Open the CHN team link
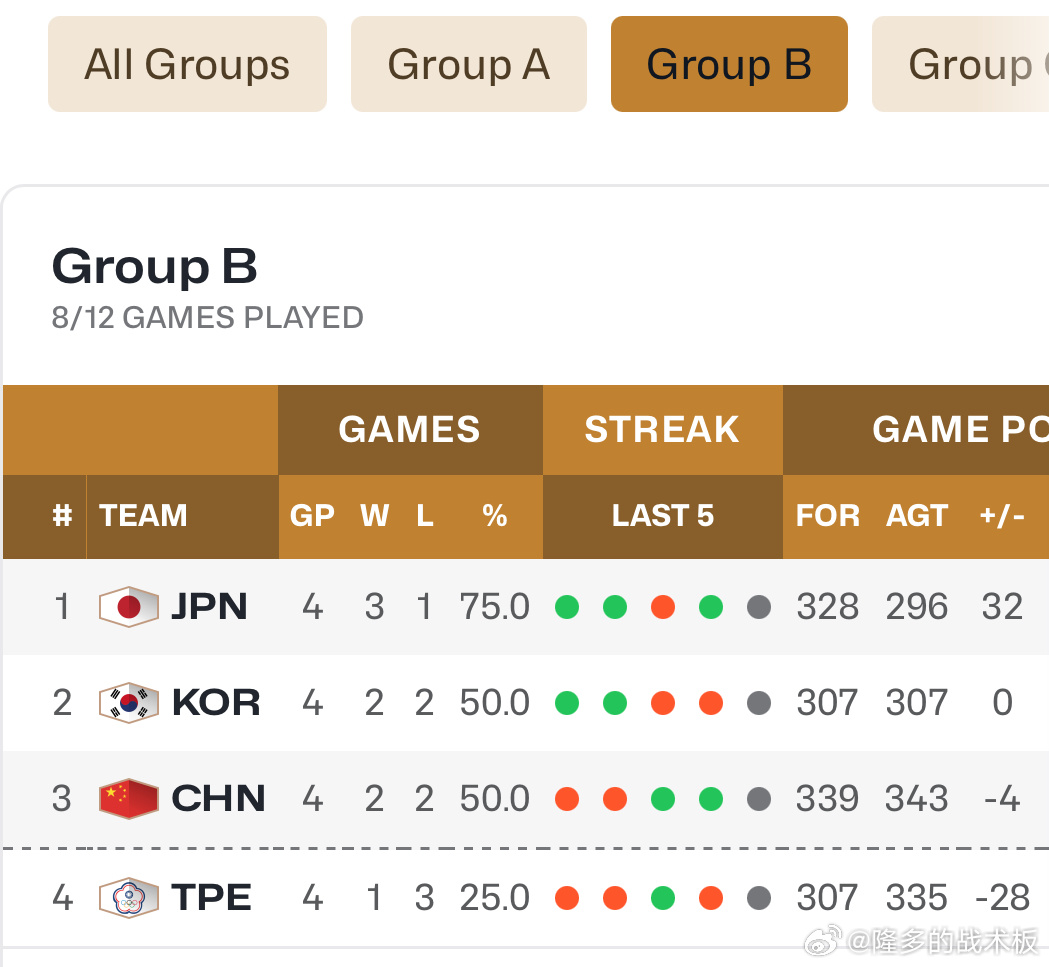The image size is (1049, 967). [218, 799]
